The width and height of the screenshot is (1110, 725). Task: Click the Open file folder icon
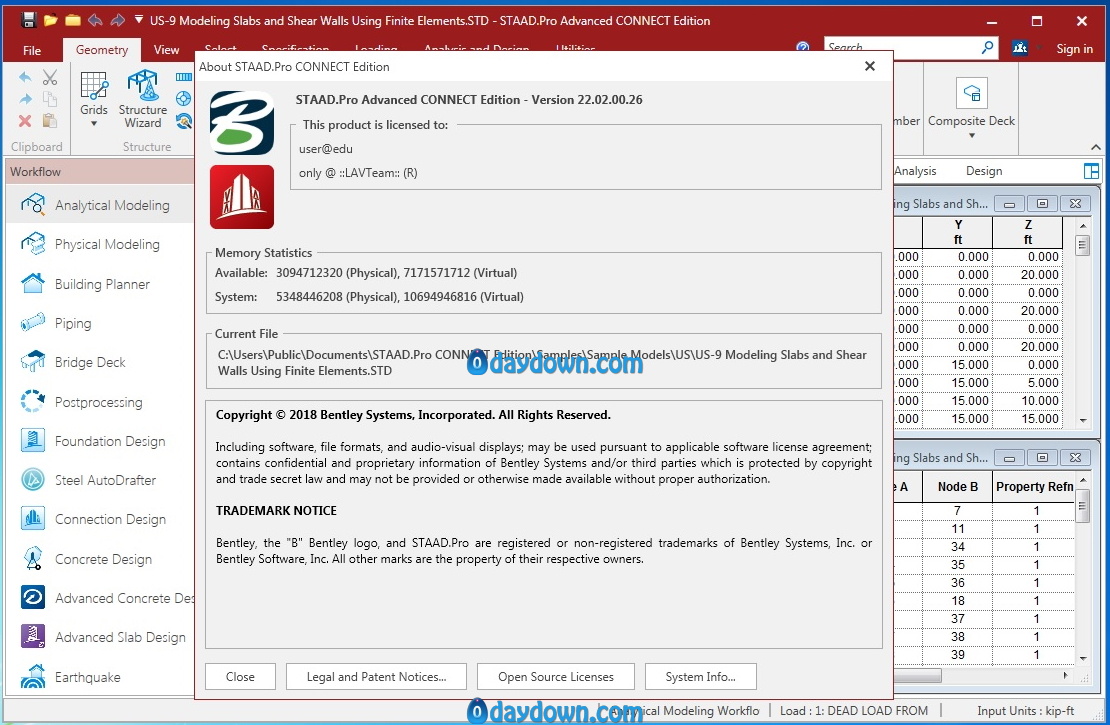click(50, 20)
